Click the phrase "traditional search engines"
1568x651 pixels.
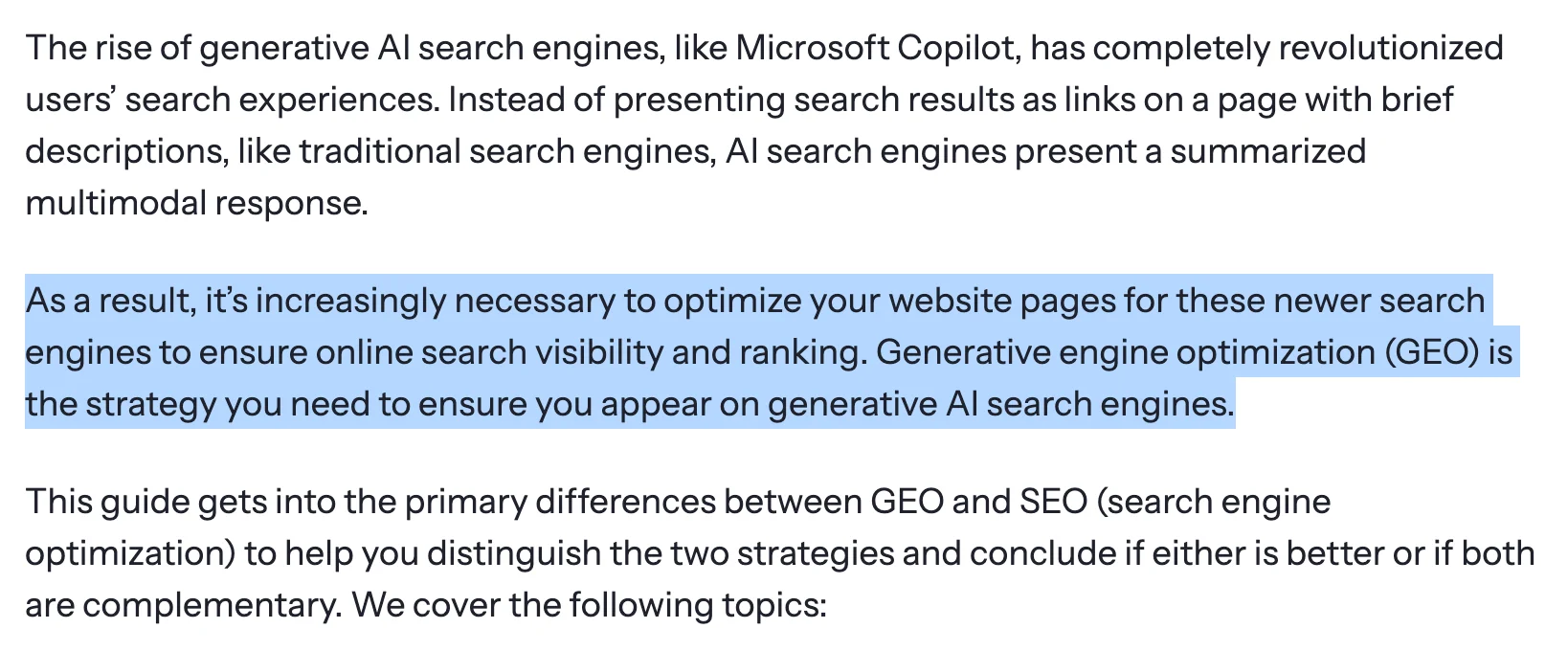pos(506,151)
